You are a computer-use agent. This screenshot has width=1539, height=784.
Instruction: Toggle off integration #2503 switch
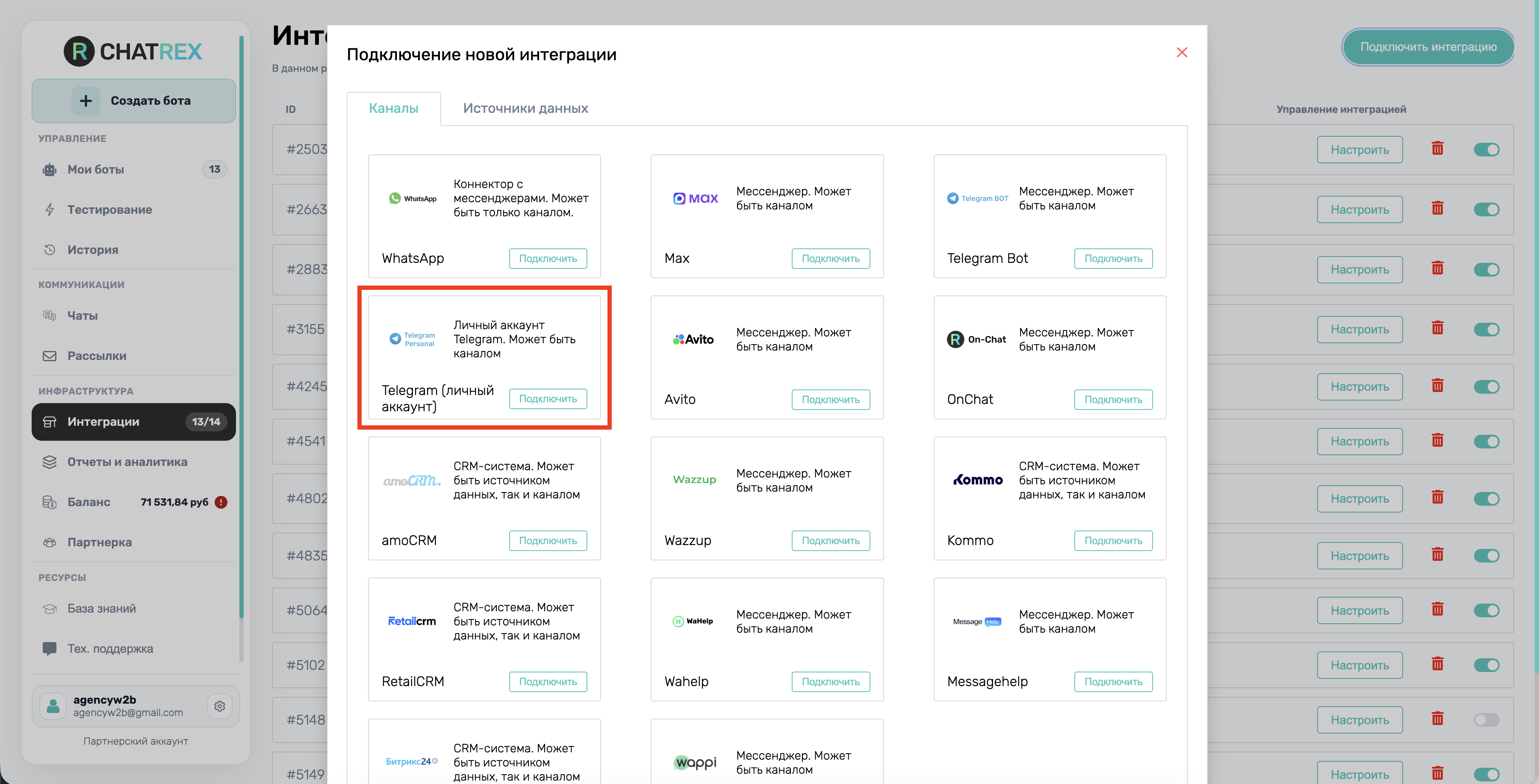1486,150
